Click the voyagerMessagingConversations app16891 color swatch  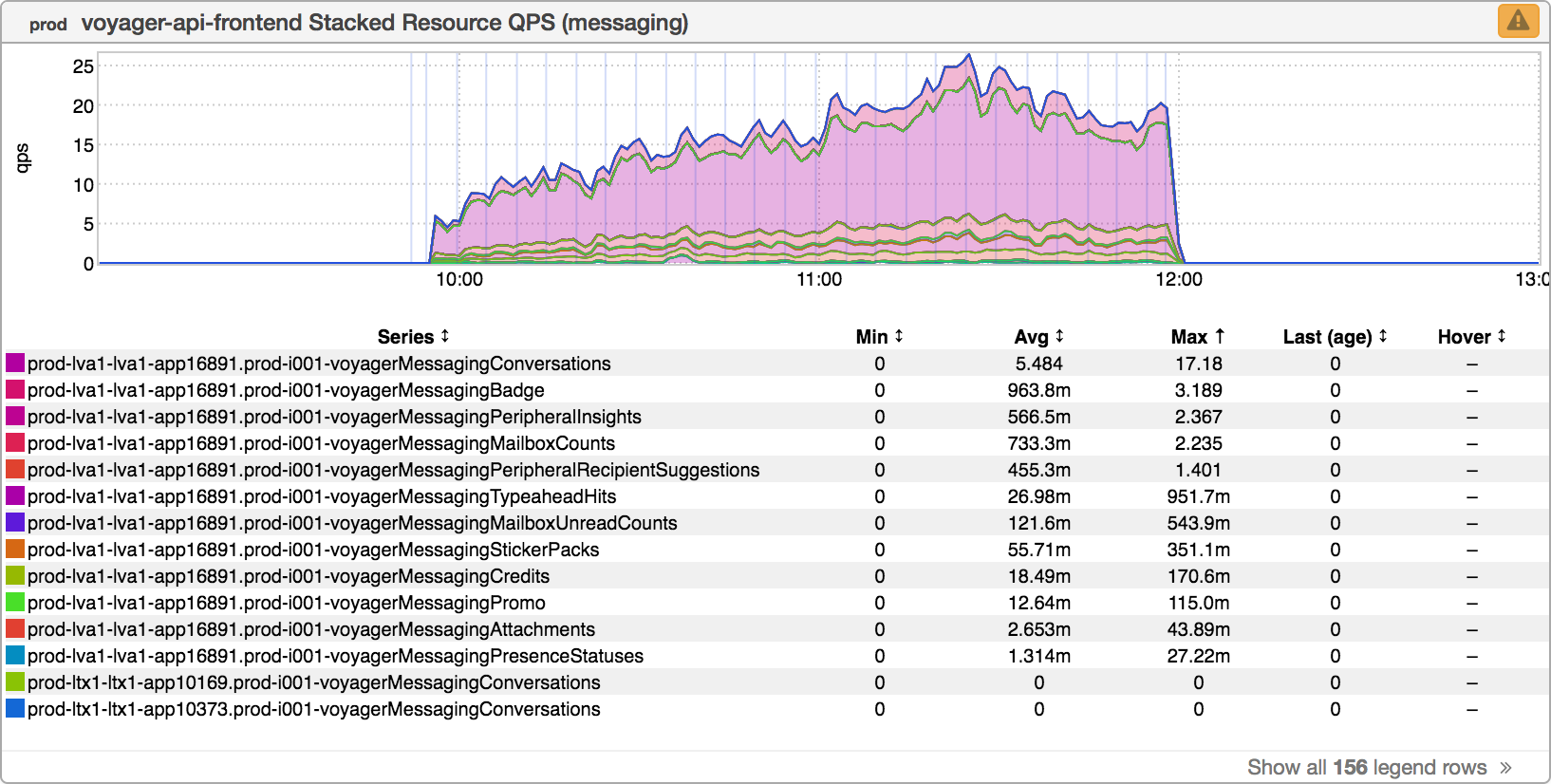[15, 364]
